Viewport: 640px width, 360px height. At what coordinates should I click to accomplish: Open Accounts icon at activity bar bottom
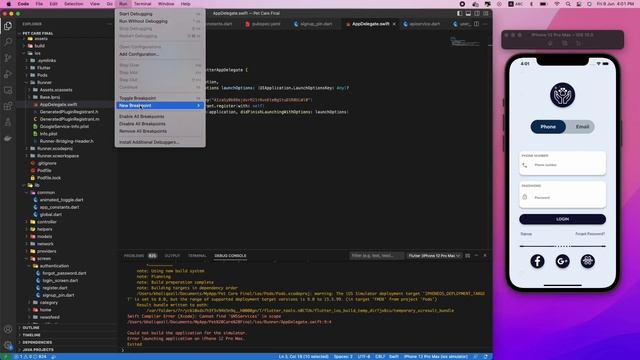[8, 329]
